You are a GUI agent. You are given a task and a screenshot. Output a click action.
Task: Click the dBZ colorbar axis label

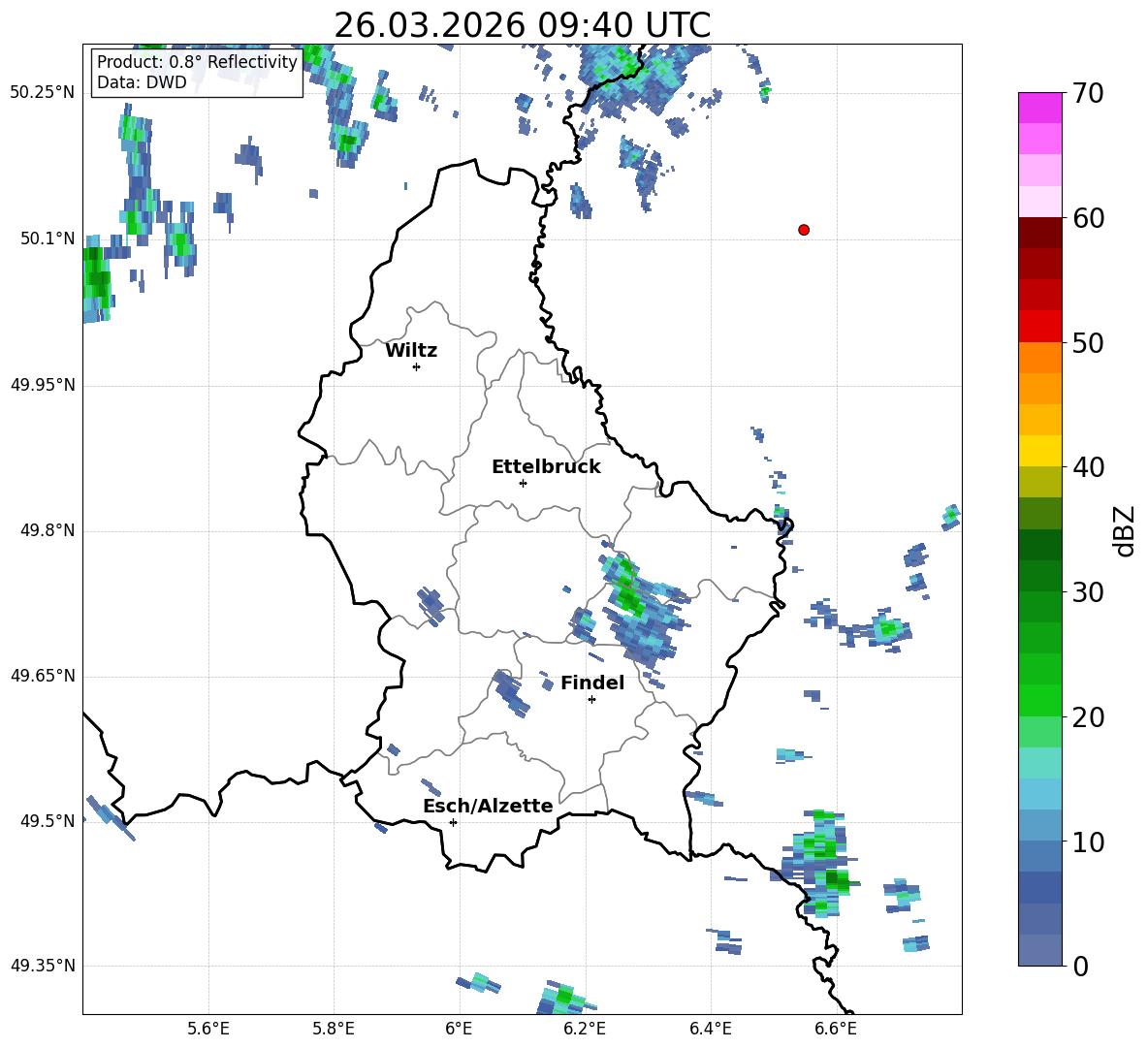coord(1125,531)
